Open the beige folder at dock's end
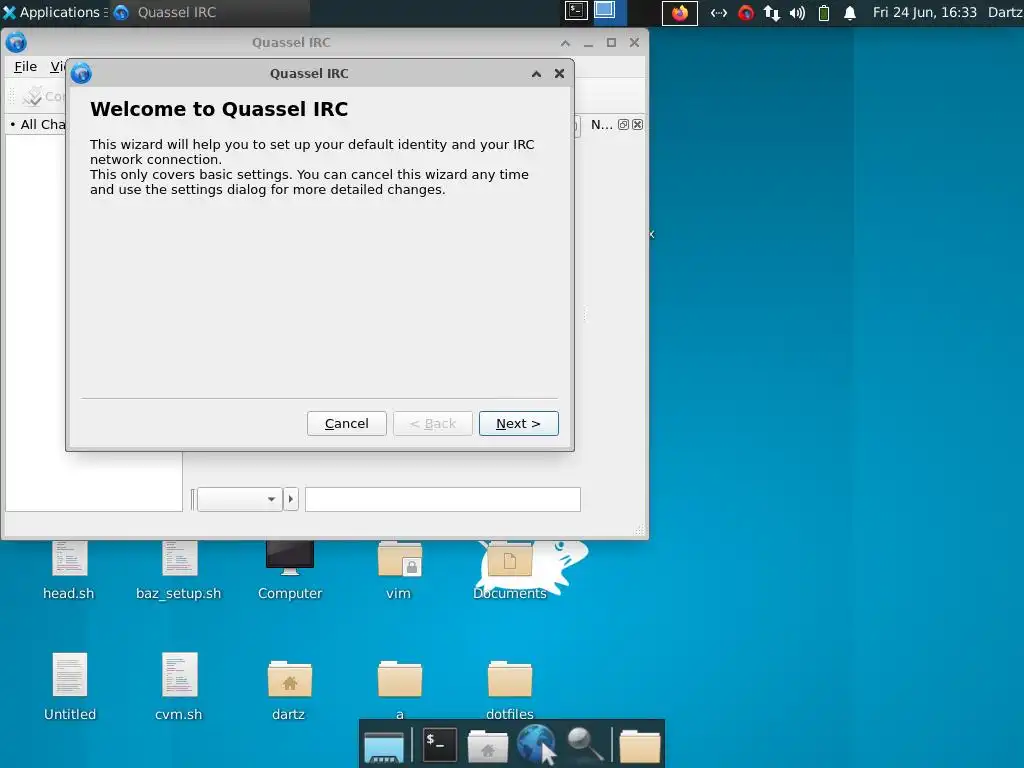This screenshot has width=1024, height=768. (639, 746)
